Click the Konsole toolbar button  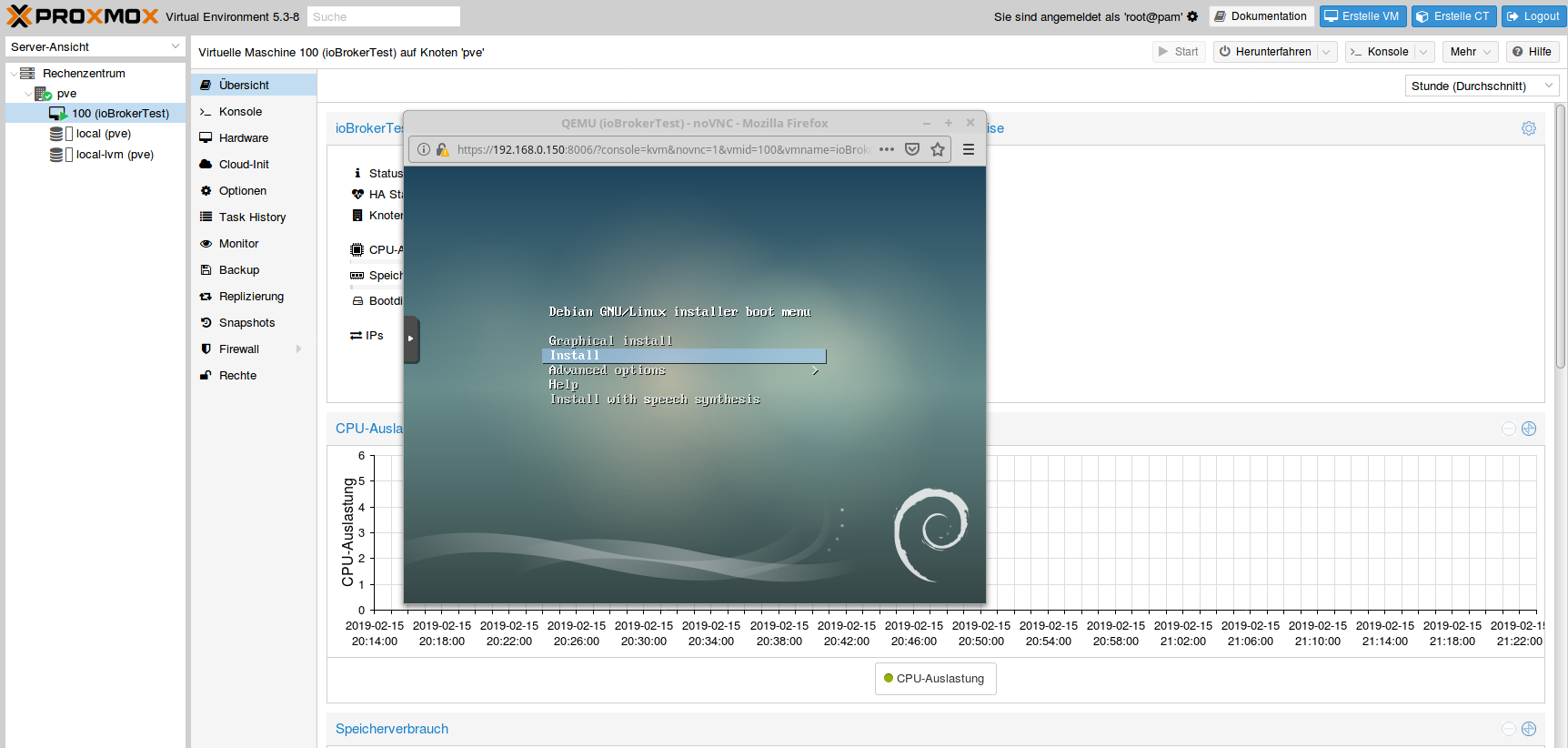[x=1380, y=52]
